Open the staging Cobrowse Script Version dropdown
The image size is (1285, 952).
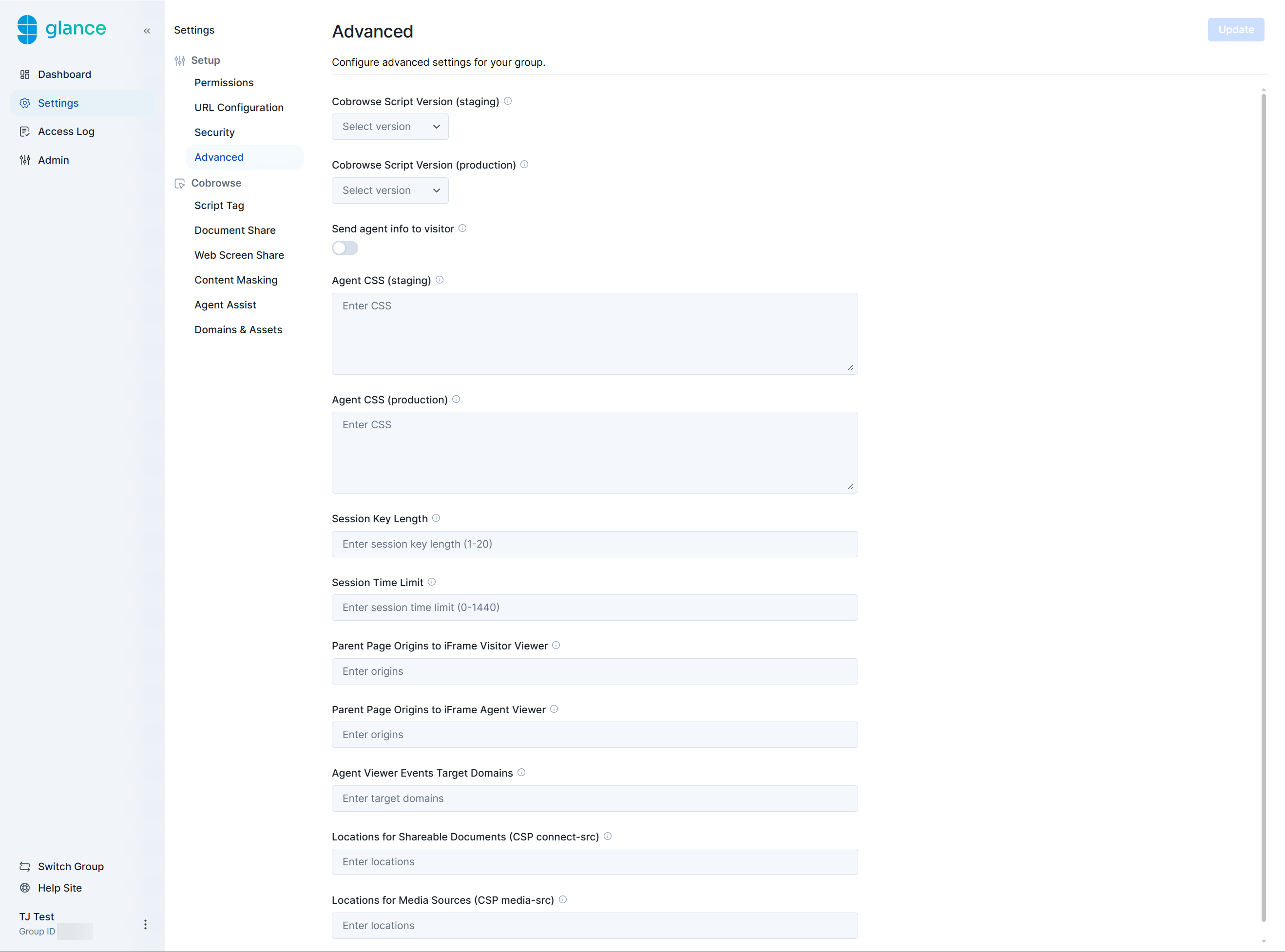pyautogui.click(x=390, y=127)
